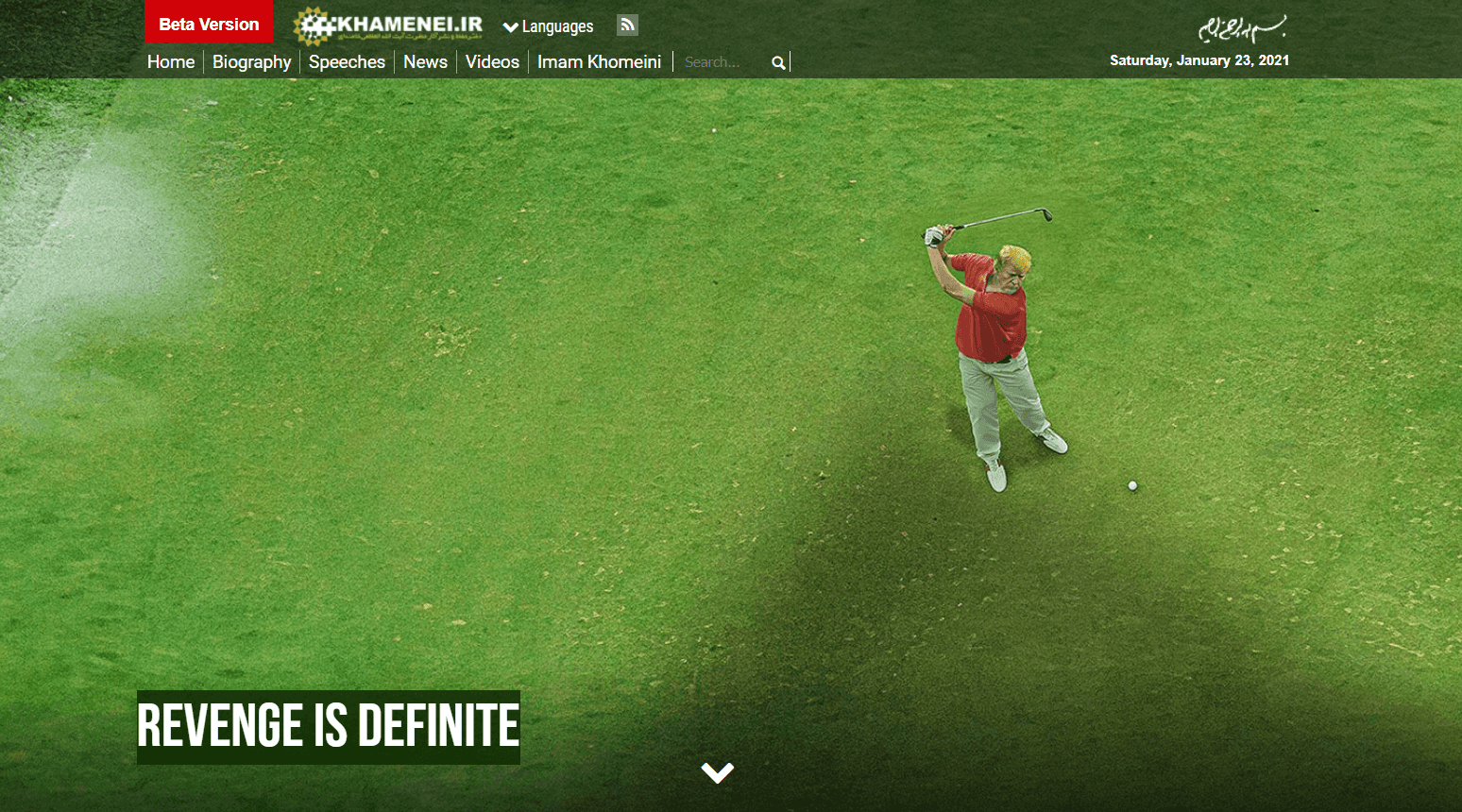The height and width of the screenshot is (812, 1462).
Task: Click the Saturday, January 23, 2021 date
Action: click(1199, 60)
